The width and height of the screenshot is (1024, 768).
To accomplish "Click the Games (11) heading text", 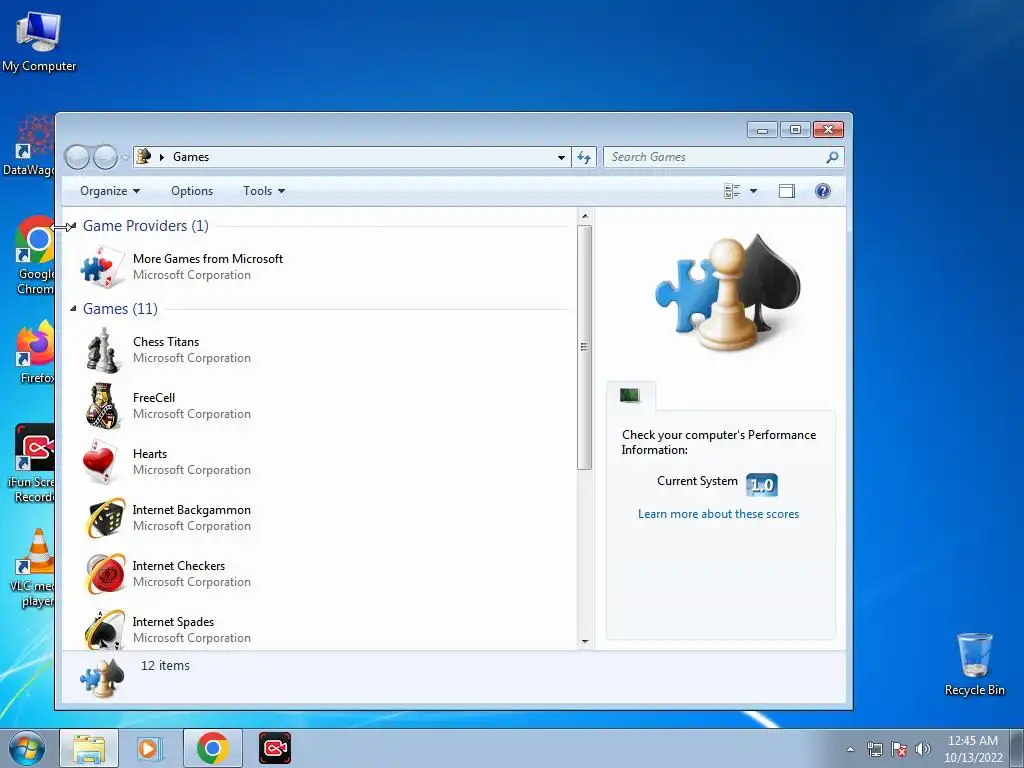I will [x=120, y=309].
